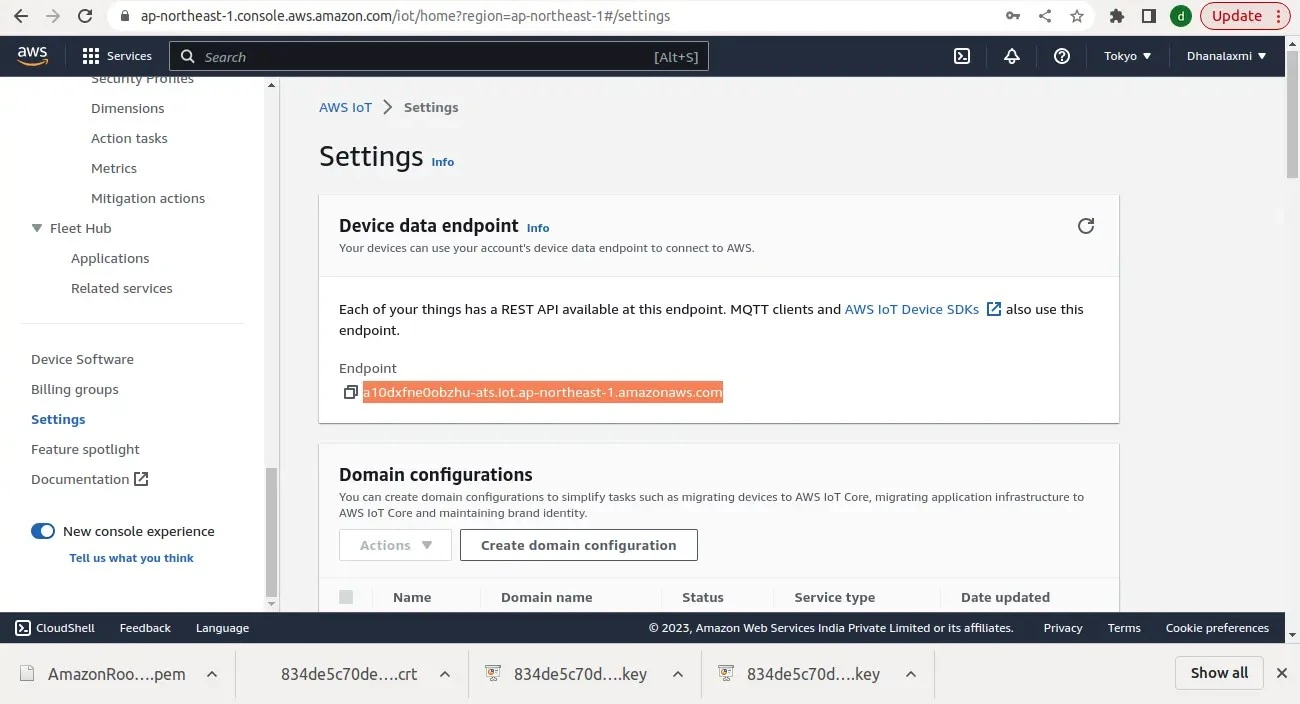Open Mitigation actions in the sidebar
Image resolution: width=1300 pixels, height=704 pixels.
[148, 198]
